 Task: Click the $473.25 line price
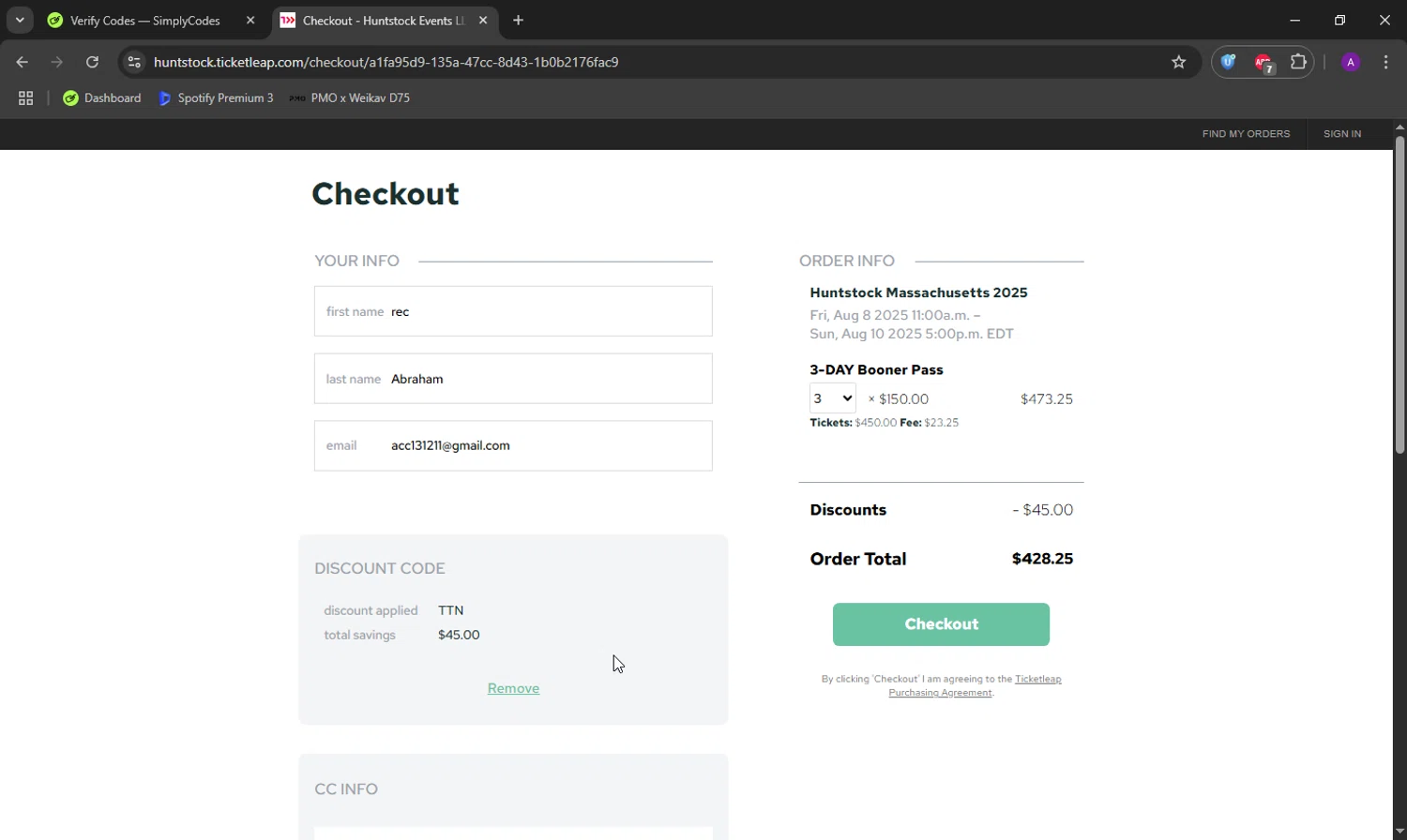(1047, 398)
